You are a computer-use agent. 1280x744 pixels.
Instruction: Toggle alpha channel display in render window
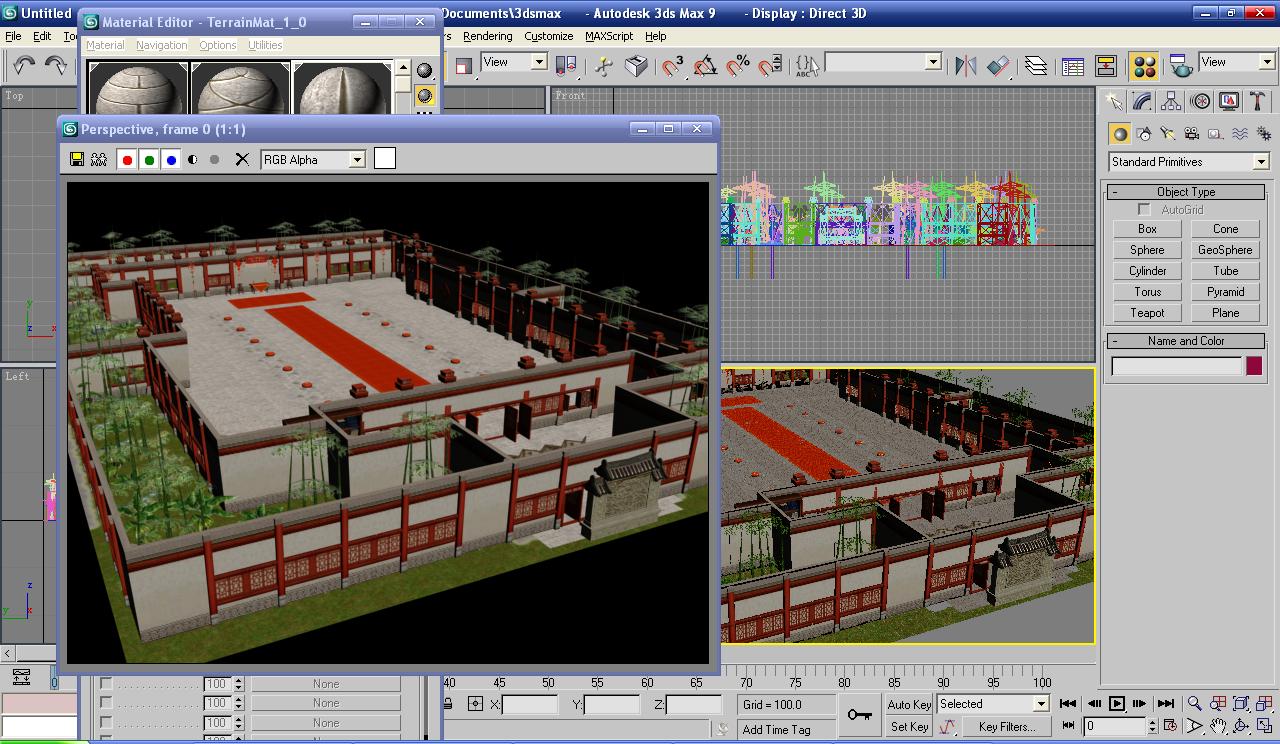[193, 159]
